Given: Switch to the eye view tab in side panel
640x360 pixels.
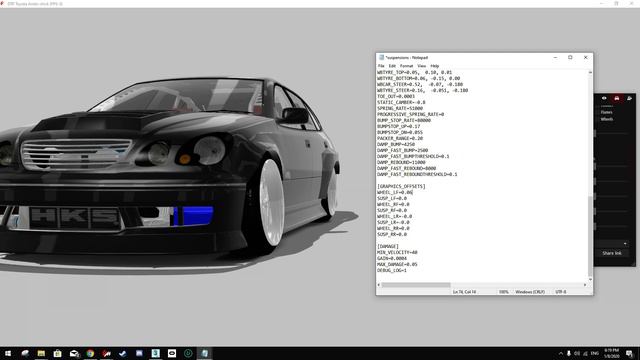Looking at the screenshot, I should coord(604,98).
